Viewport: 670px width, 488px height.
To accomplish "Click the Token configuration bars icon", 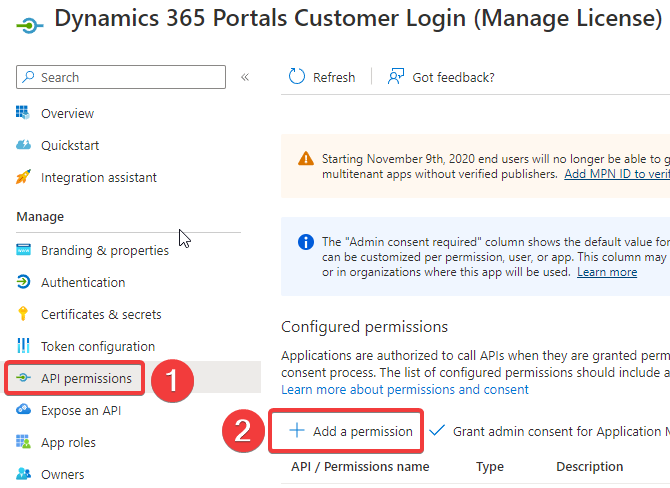I will tap(23, 346).
